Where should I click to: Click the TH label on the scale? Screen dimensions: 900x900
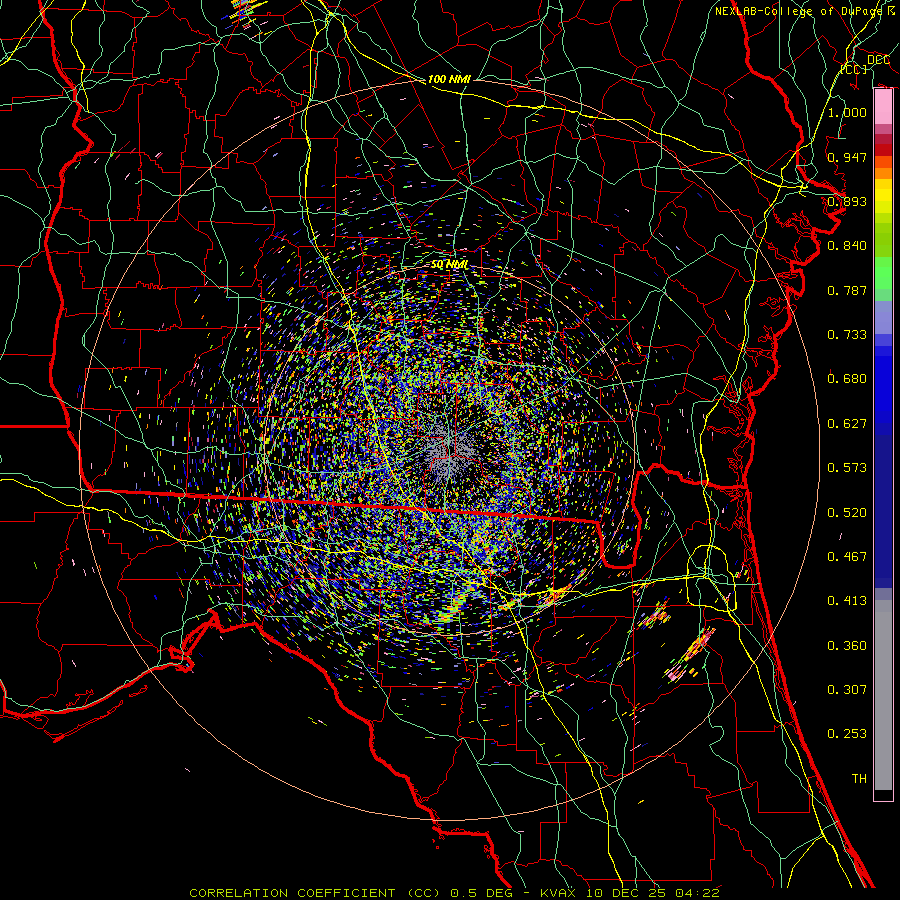point(859,779)
